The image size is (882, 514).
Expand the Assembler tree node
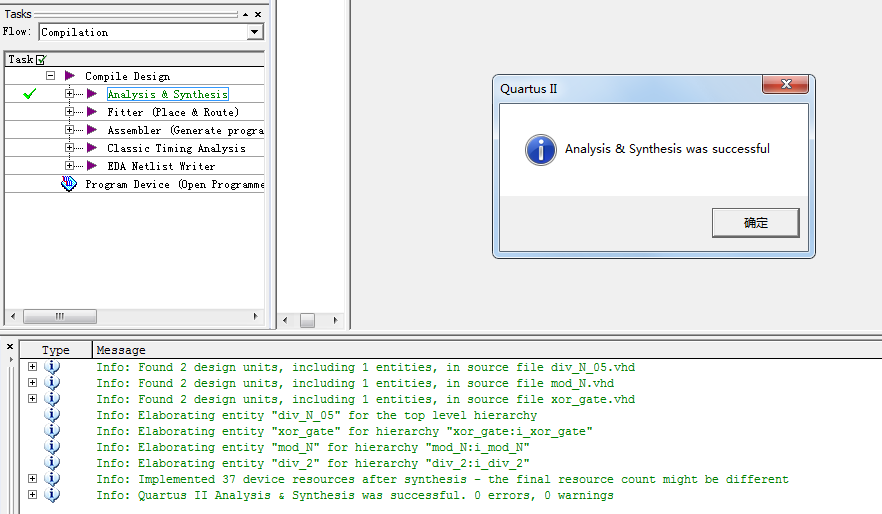click(69, 130)
